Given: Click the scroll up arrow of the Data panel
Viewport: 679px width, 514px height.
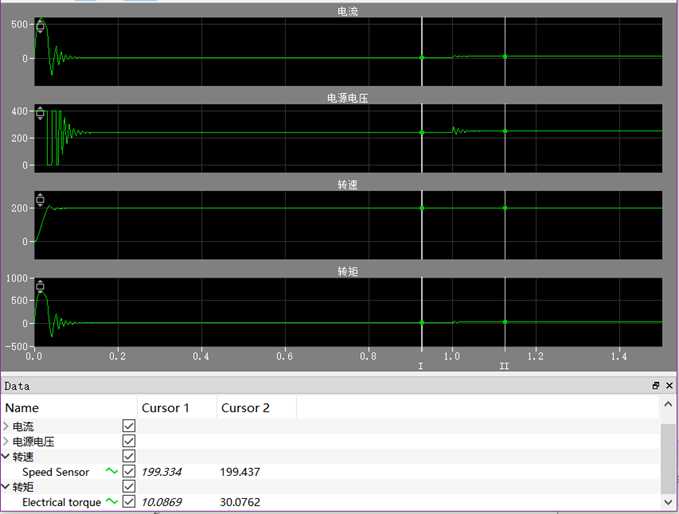Looking at the screenshot, I should tap(668, 404).
